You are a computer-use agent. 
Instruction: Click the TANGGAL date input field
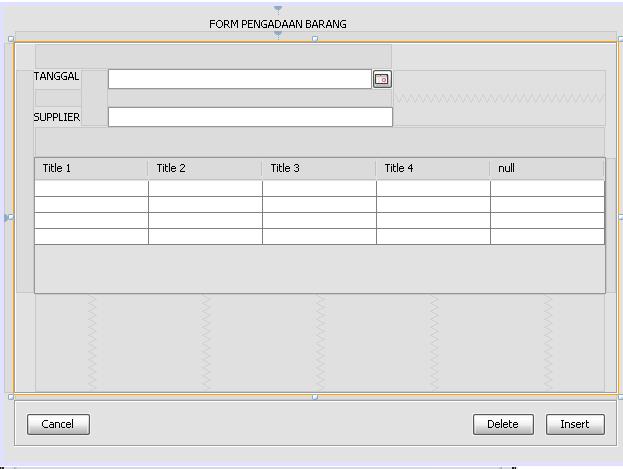[x=240, y=79]
